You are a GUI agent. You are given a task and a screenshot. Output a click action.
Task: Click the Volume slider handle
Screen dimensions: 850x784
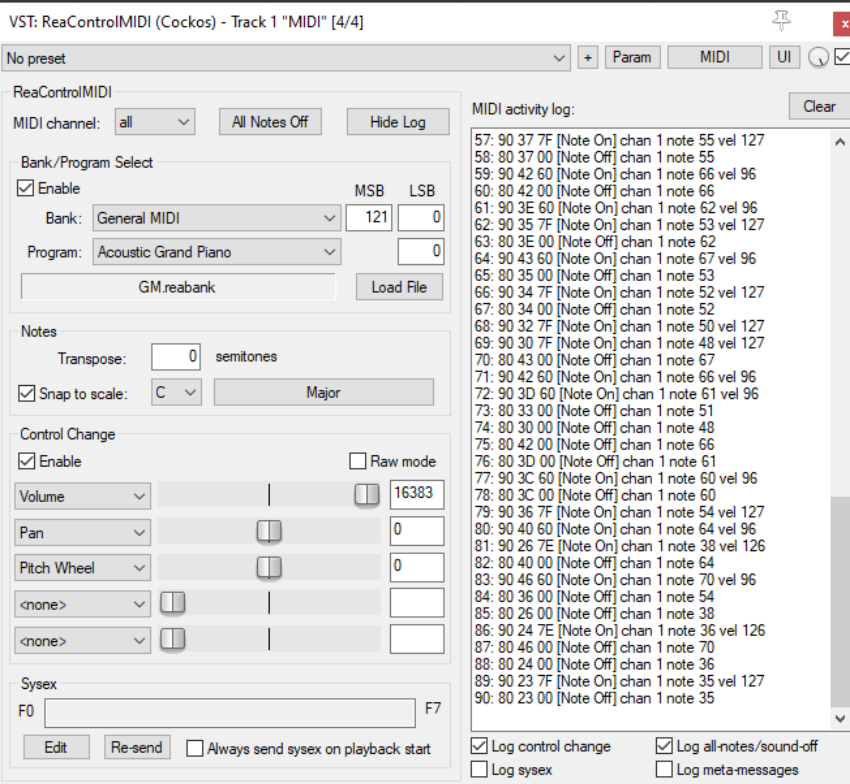pyautogui.click(x=367, y=494)
